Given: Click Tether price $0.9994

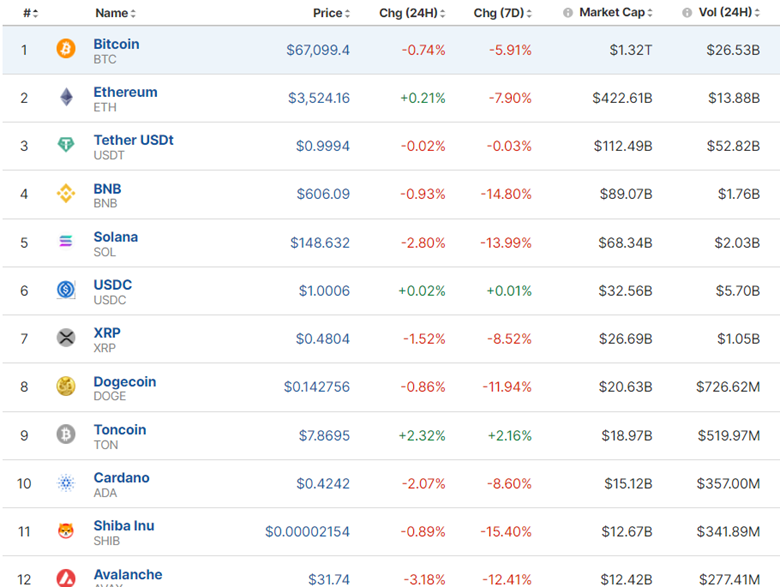Looking at the screenshot, I should point(323,146).
